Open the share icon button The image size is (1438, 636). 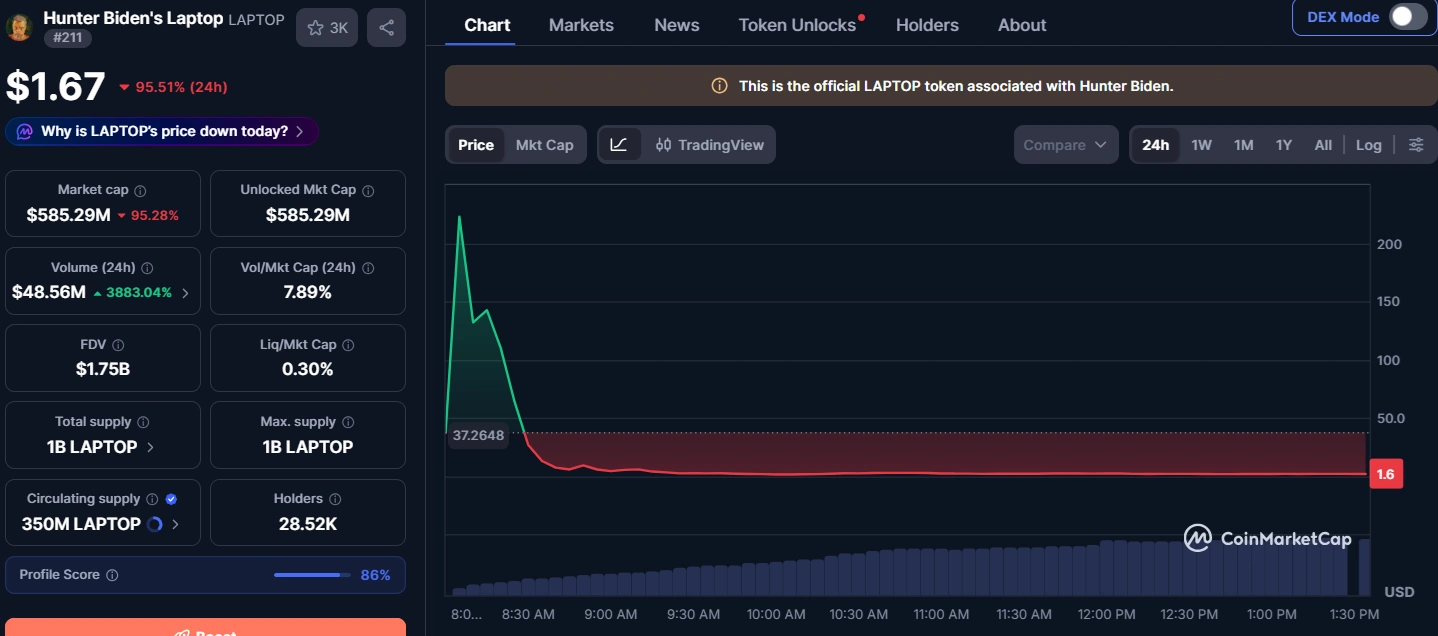[386, 28]
